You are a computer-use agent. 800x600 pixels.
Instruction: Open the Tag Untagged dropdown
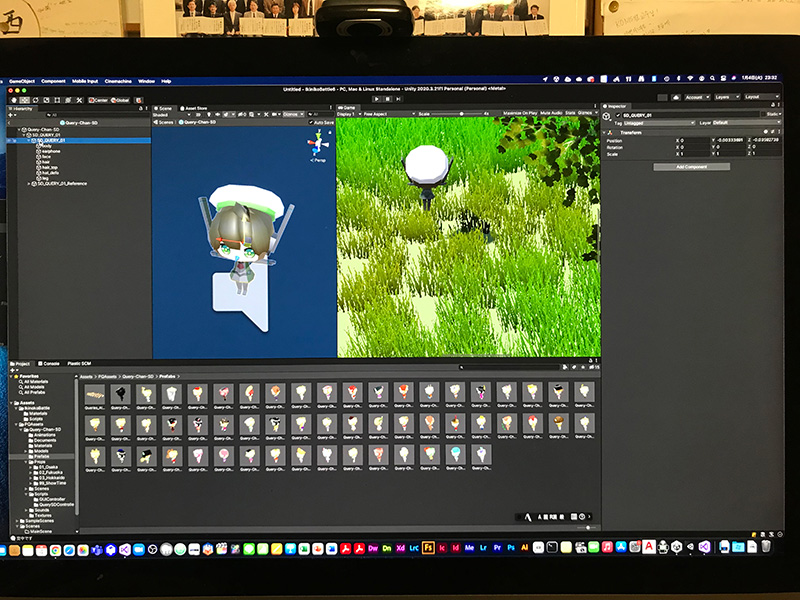point(659,123)
